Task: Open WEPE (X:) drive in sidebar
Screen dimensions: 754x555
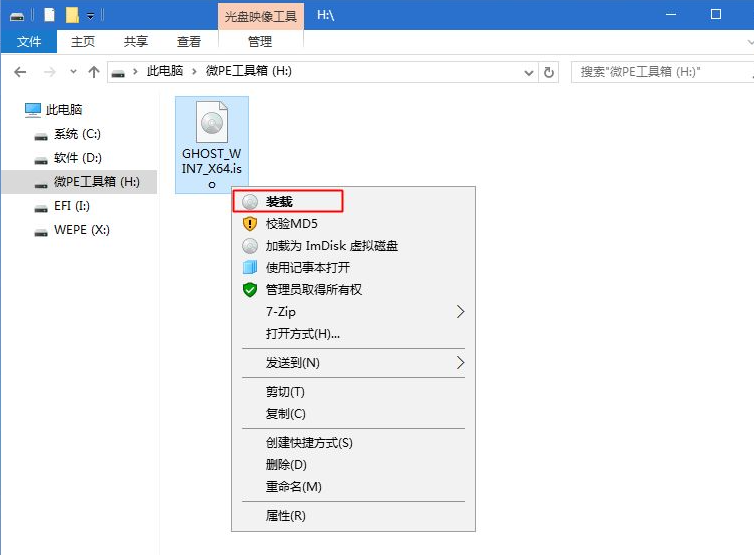Action: (x=82, y=230)
